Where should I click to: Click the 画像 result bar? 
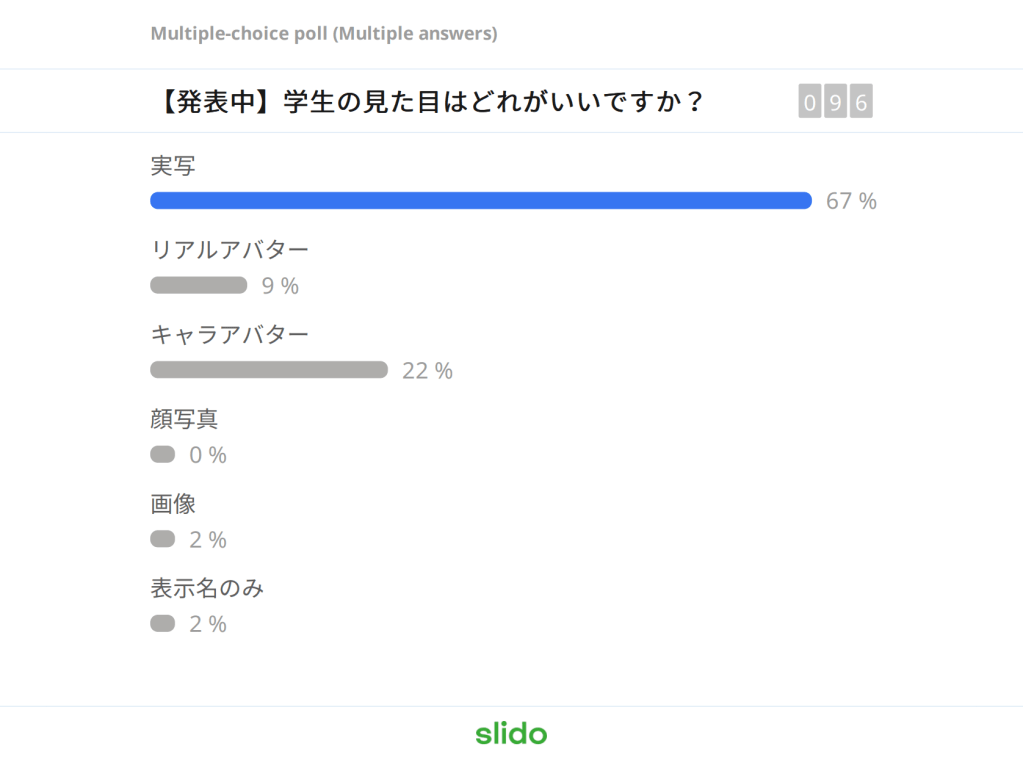coord(163,539)
